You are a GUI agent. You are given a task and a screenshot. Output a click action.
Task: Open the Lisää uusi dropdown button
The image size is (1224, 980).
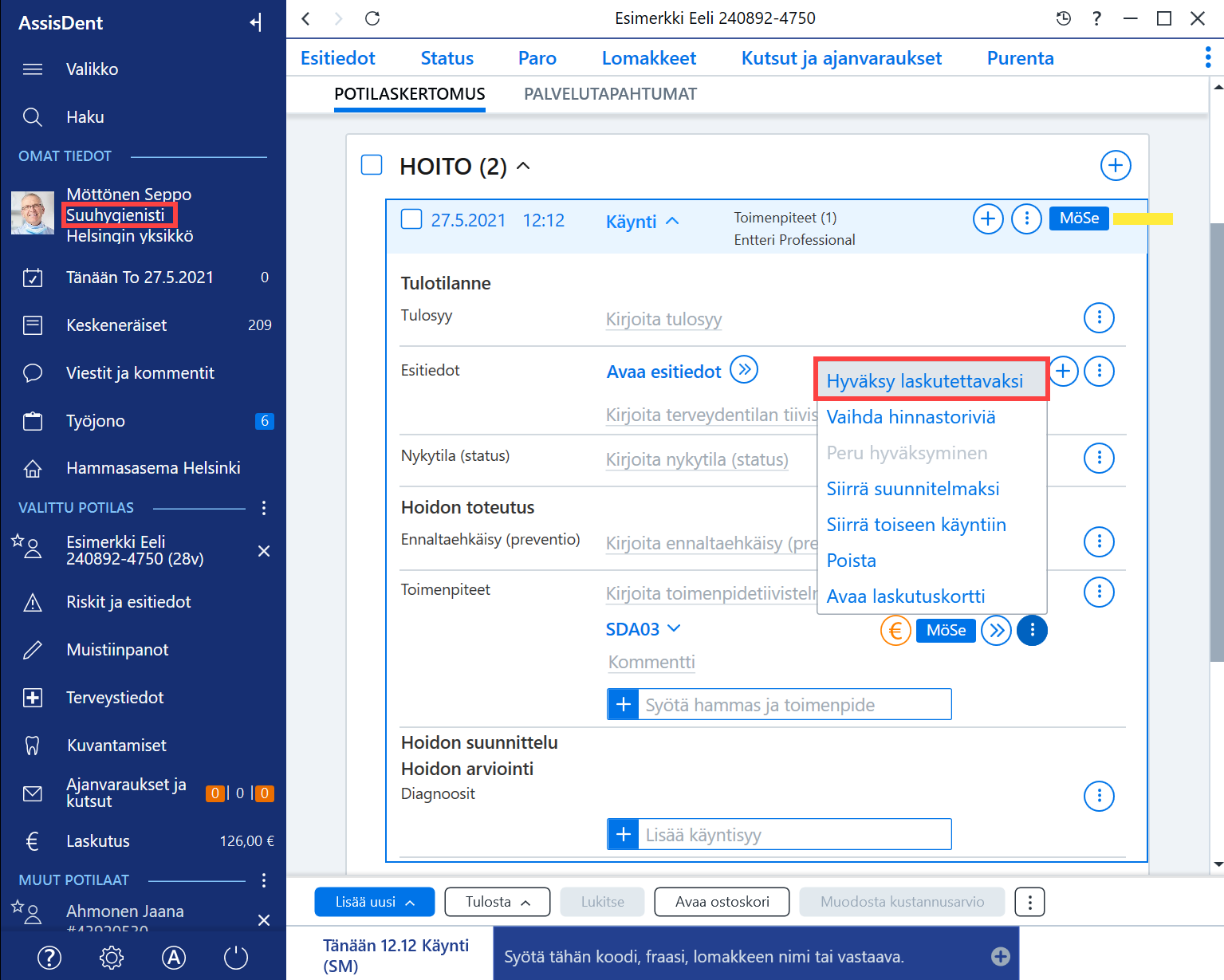click(375, 902)
